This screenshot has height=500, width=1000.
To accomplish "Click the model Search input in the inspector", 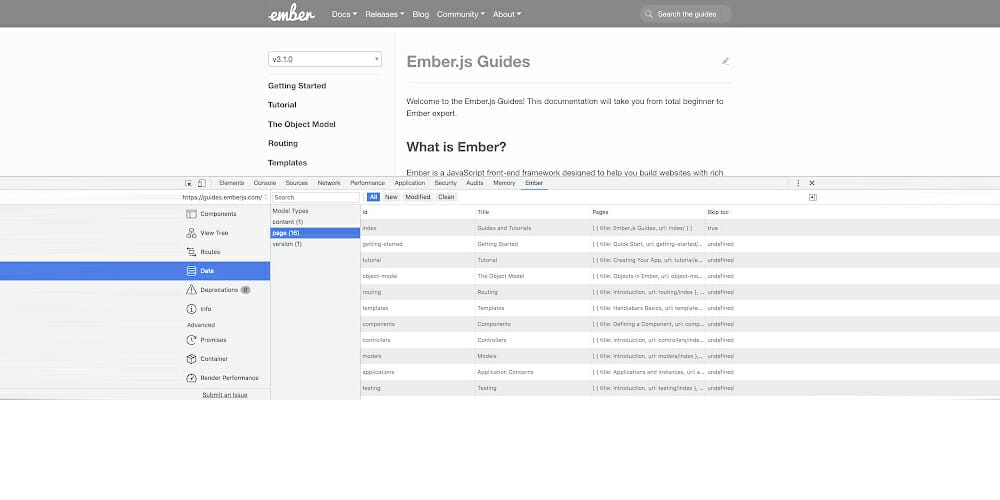I will tap(316, 197).
